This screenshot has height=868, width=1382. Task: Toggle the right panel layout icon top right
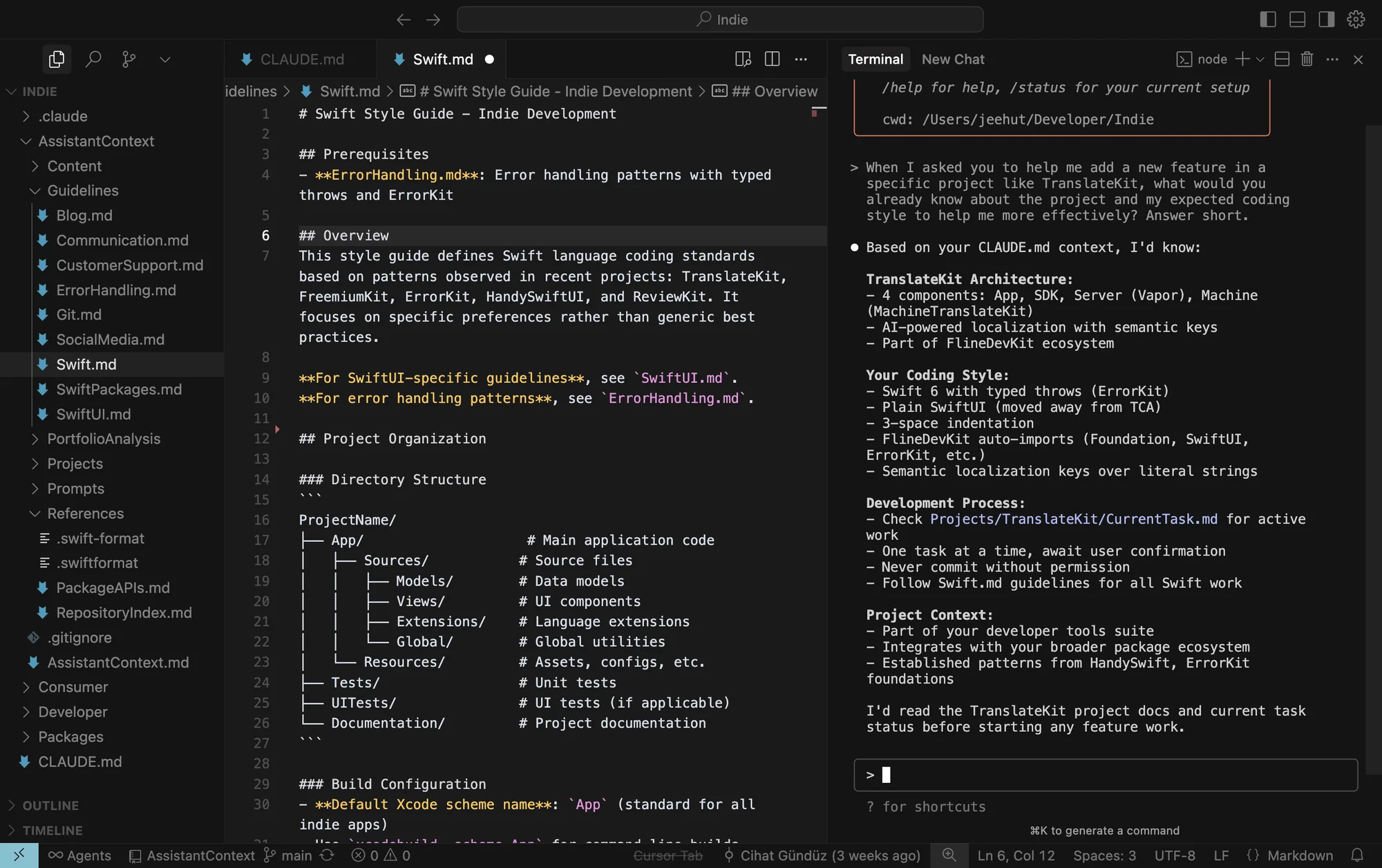coord(1326,19)
